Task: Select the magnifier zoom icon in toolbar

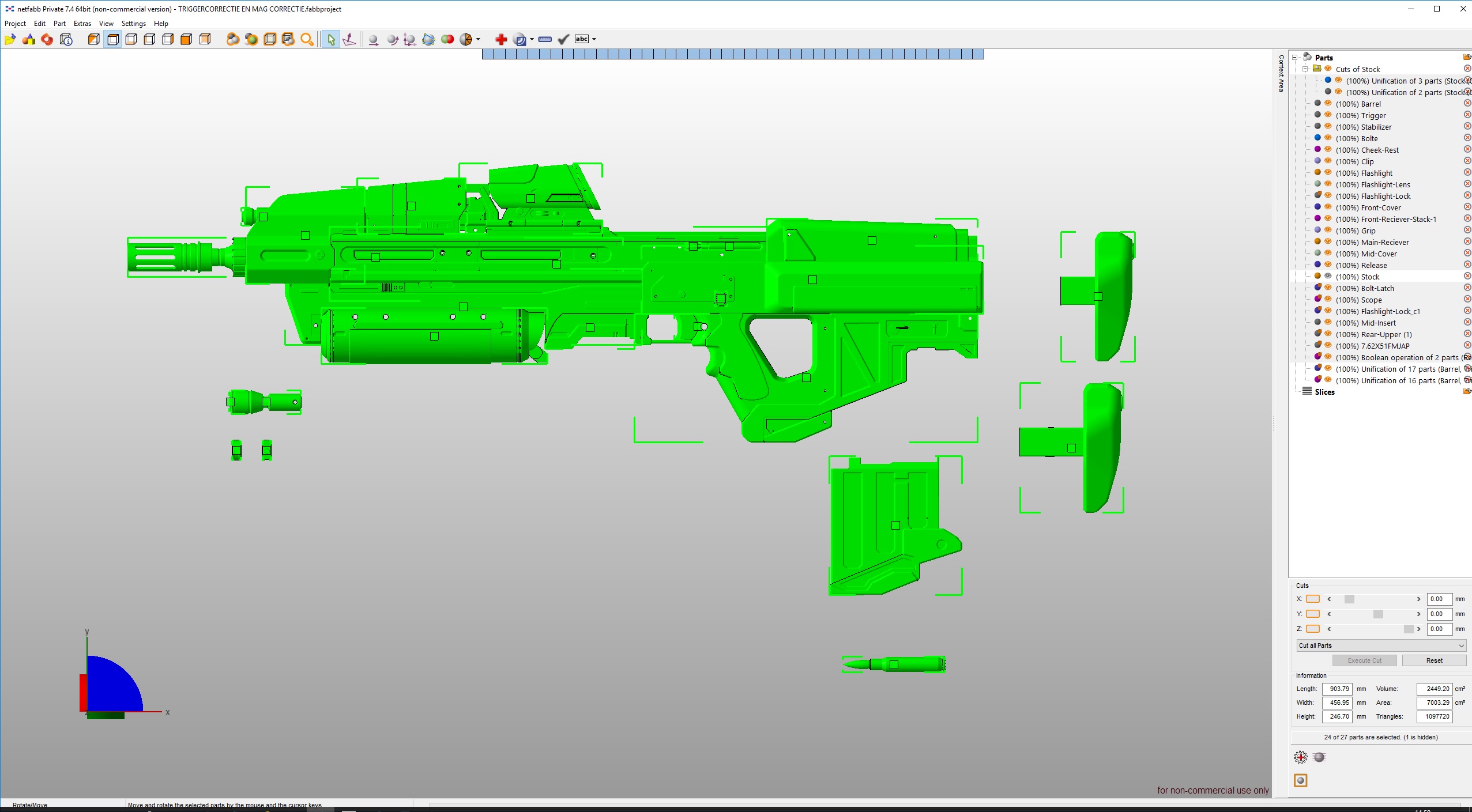Action: pos(307,39)
